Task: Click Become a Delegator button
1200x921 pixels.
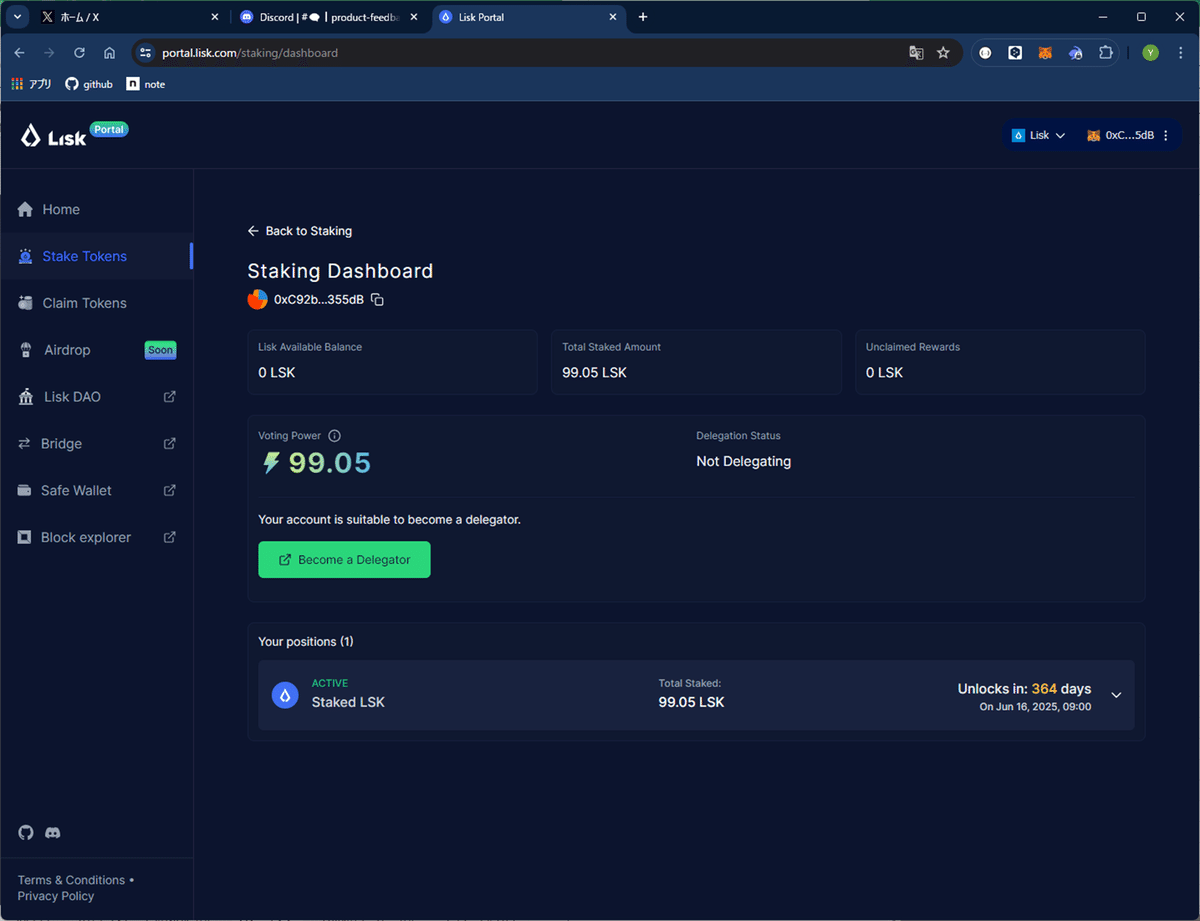Action: [x=344, y=560]
